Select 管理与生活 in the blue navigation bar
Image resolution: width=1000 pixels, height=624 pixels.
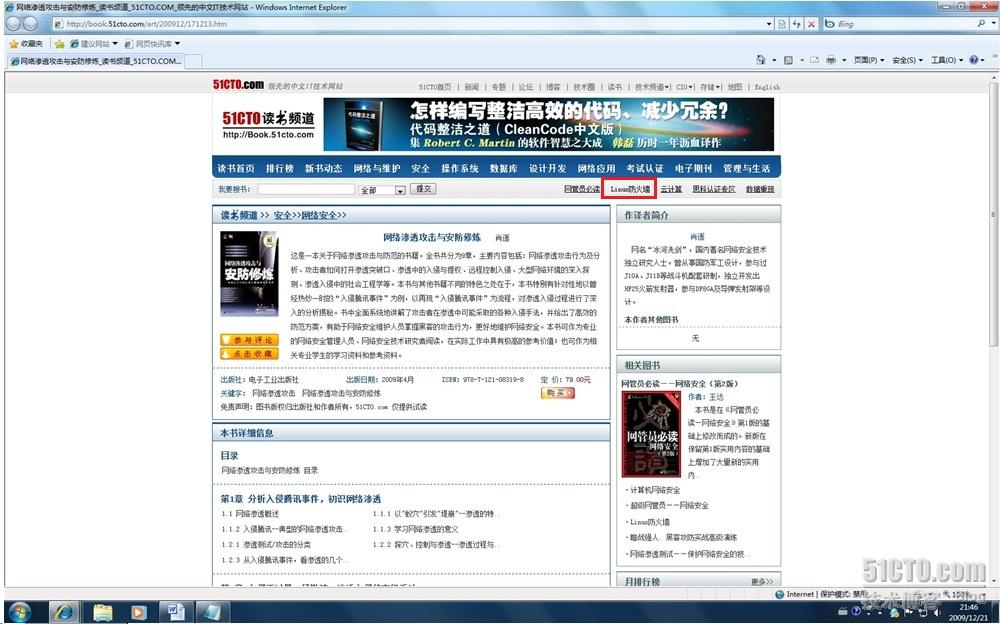(x=747, y=168)
